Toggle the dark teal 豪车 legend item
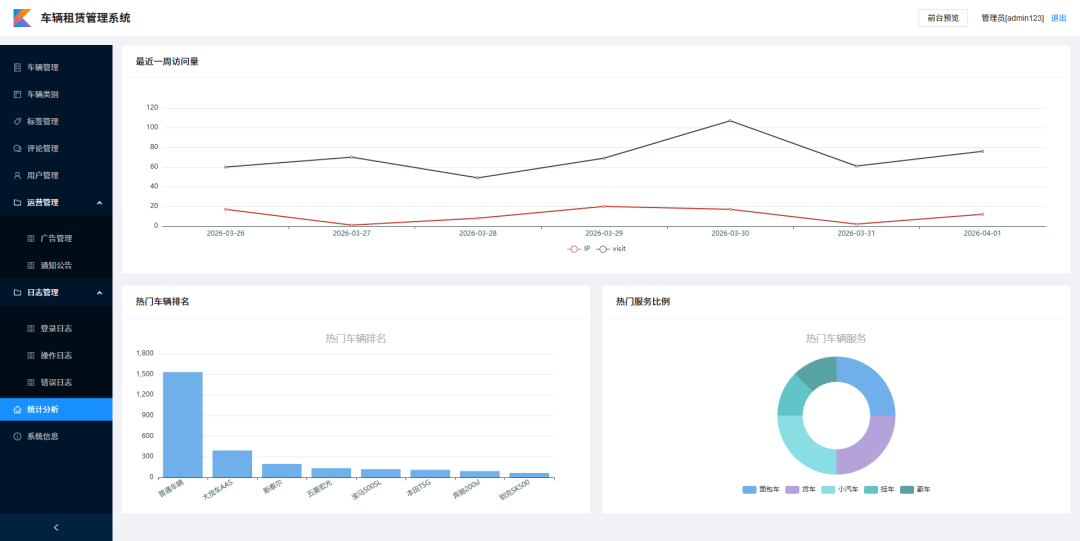Screen dimensions: 1080x541 pyautogui.click(x=916, y=489)
